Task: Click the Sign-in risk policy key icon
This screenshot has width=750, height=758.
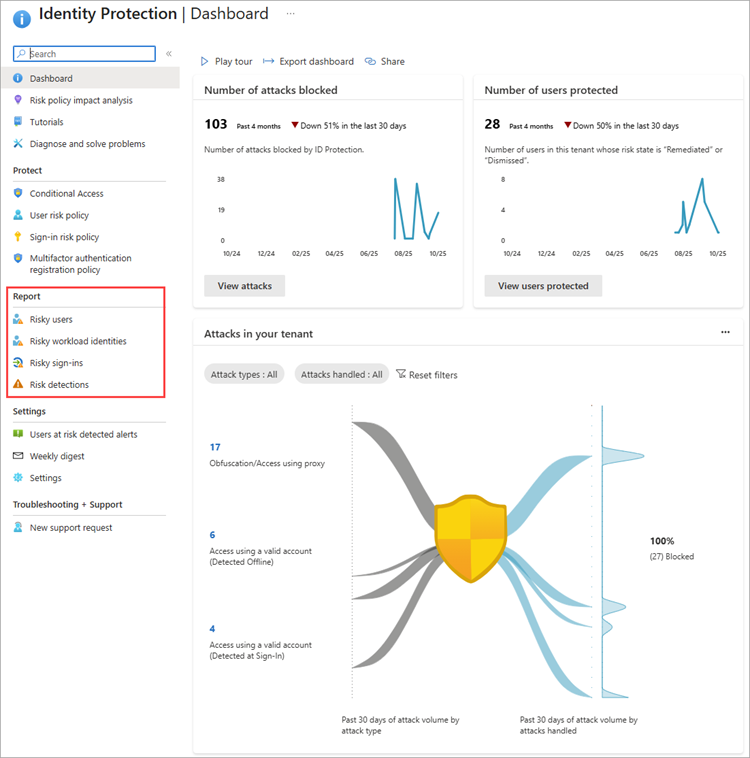Action: point(18,237)
